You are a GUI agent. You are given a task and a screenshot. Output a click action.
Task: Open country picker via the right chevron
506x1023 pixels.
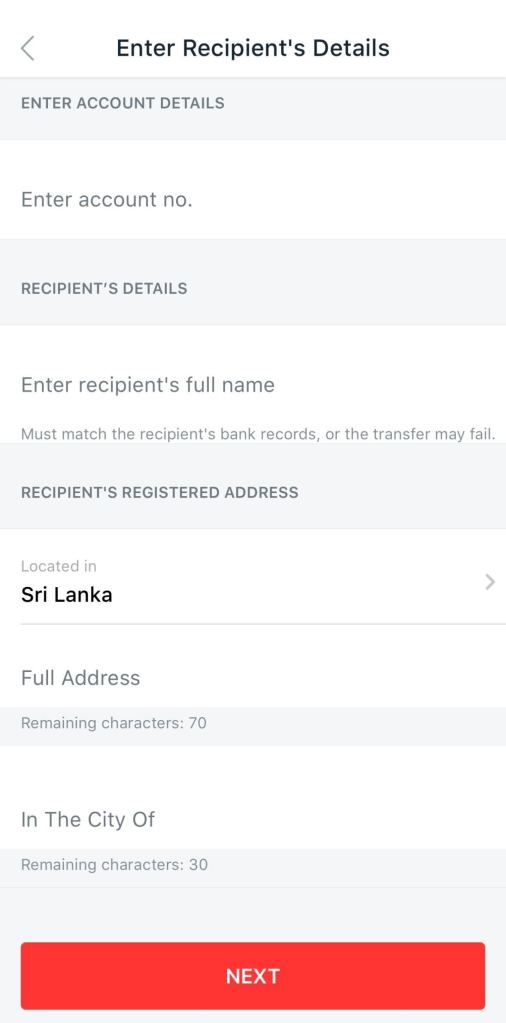click(490, 581)
